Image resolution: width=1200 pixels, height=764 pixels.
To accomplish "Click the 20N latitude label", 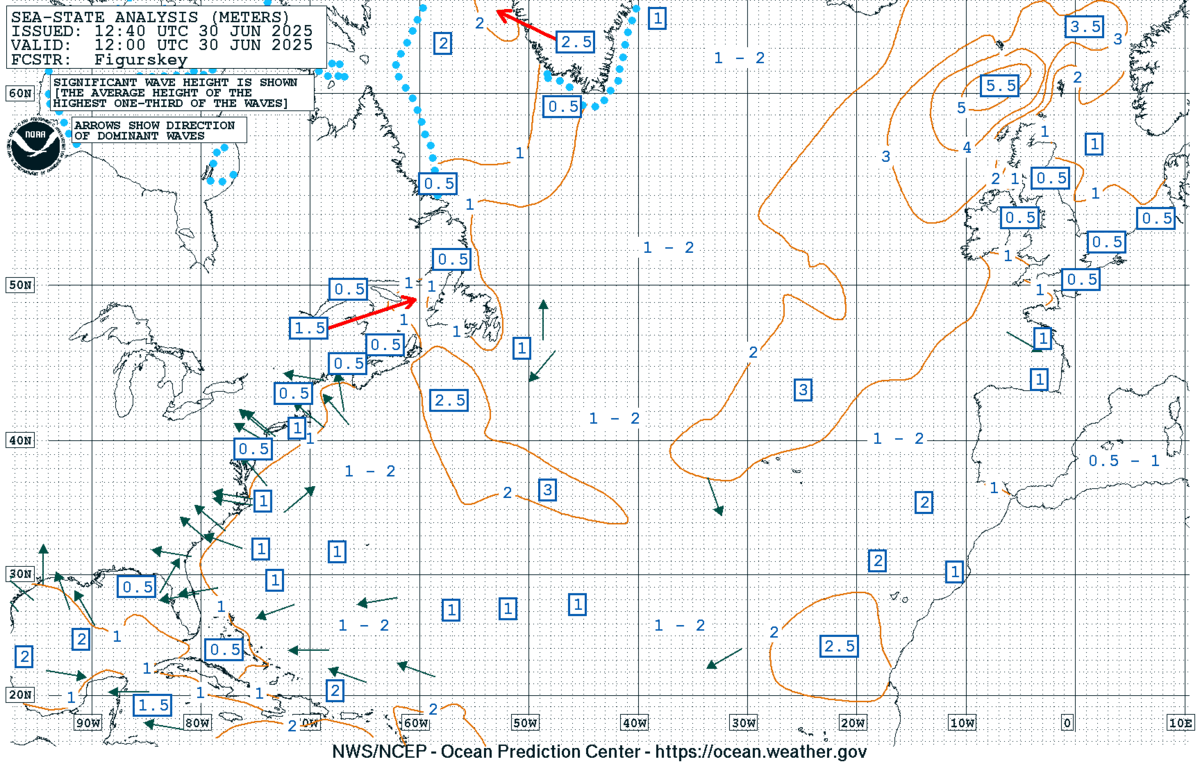I will coord(19,695).
